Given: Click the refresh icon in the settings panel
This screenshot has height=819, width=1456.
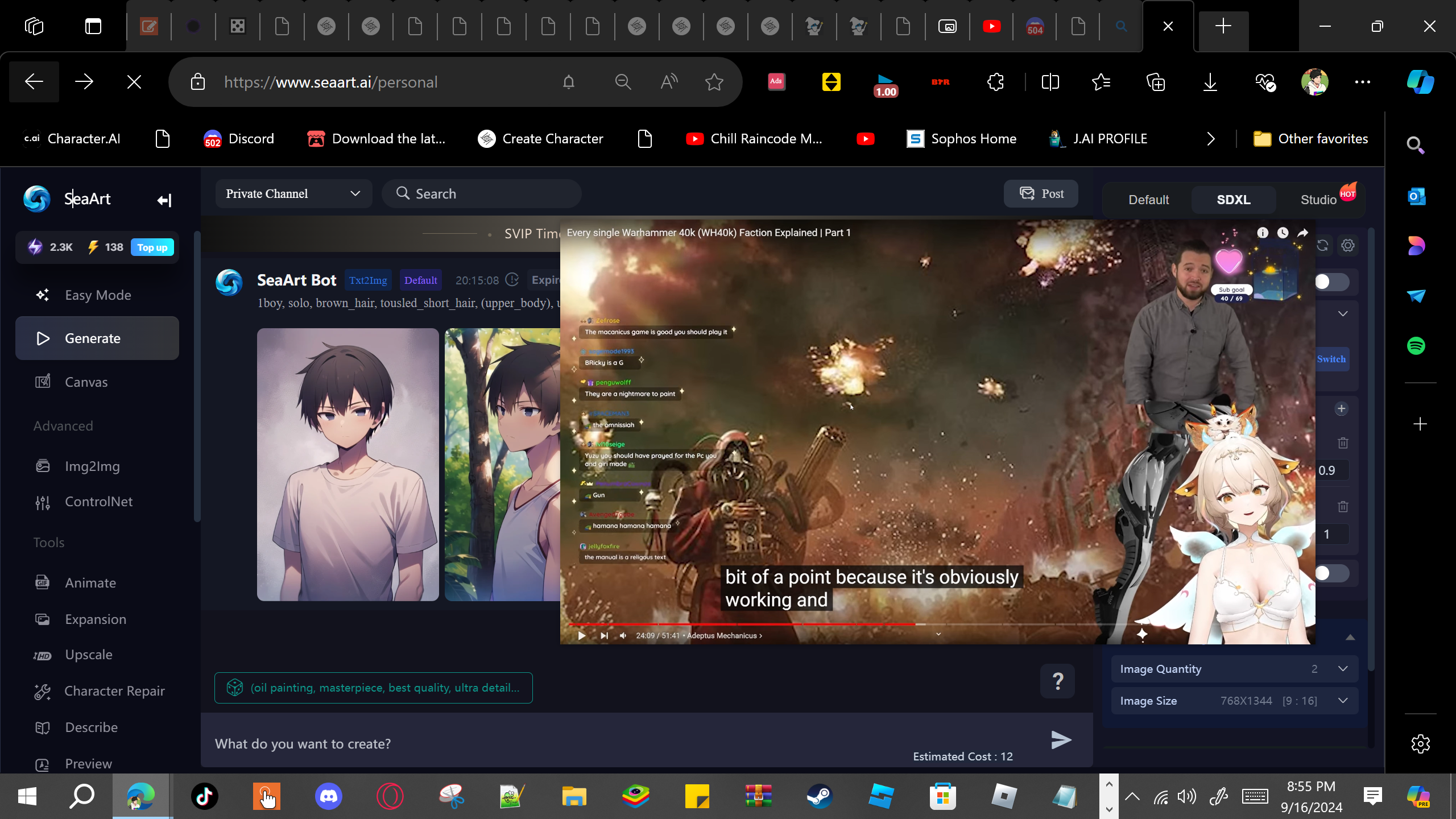Looking at the screenshot, I should point(1323,246).
